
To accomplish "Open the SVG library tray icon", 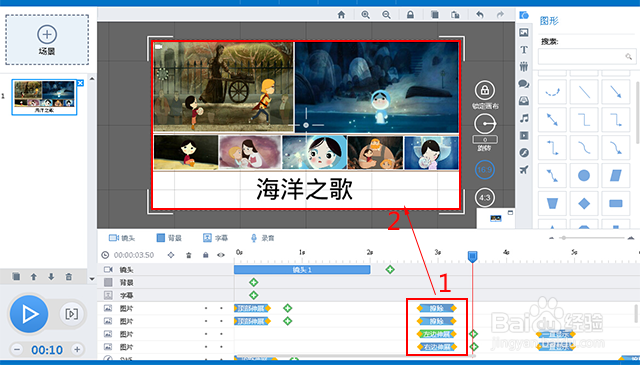I will click(x=524, y=101).
